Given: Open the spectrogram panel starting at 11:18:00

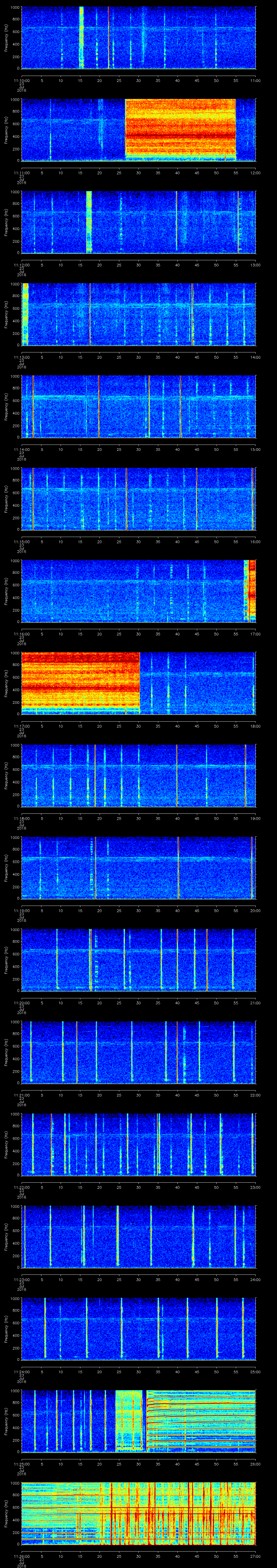Looking at the screenshot, I should pos(138,775).
